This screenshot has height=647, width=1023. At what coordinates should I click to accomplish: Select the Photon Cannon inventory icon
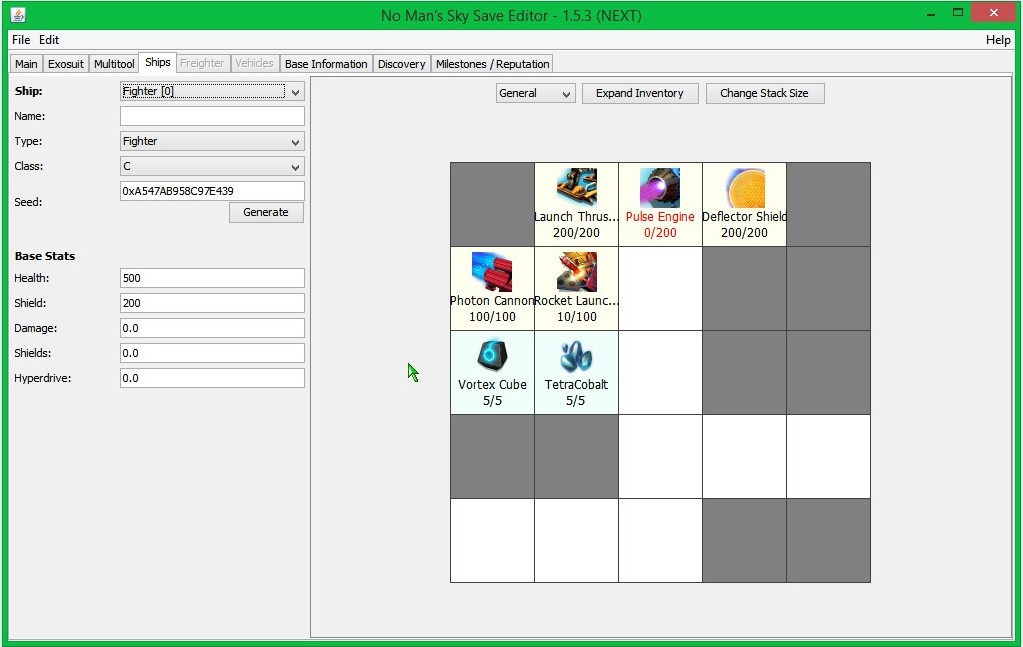[x=492, y=271]
